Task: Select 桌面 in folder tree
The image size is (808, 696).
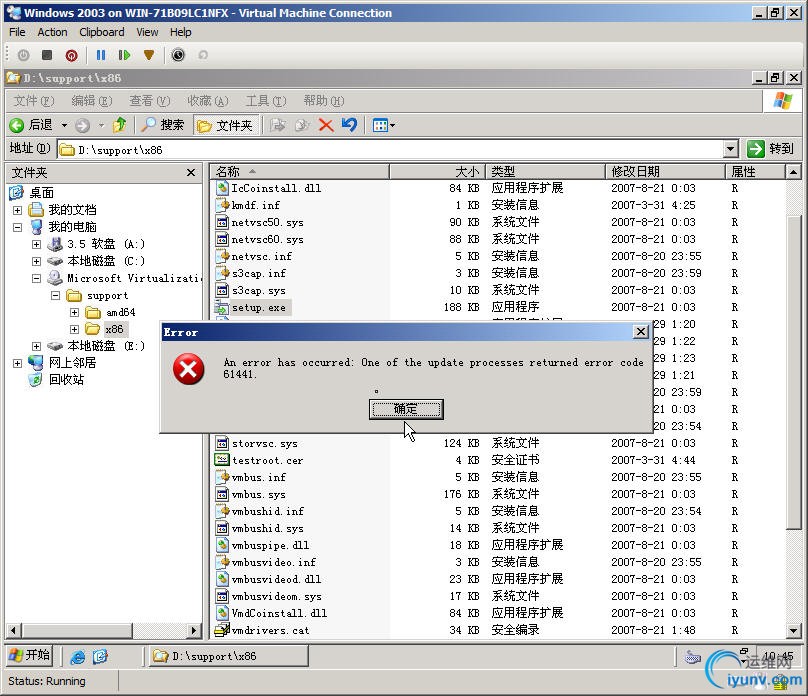Action: point(41,193)
